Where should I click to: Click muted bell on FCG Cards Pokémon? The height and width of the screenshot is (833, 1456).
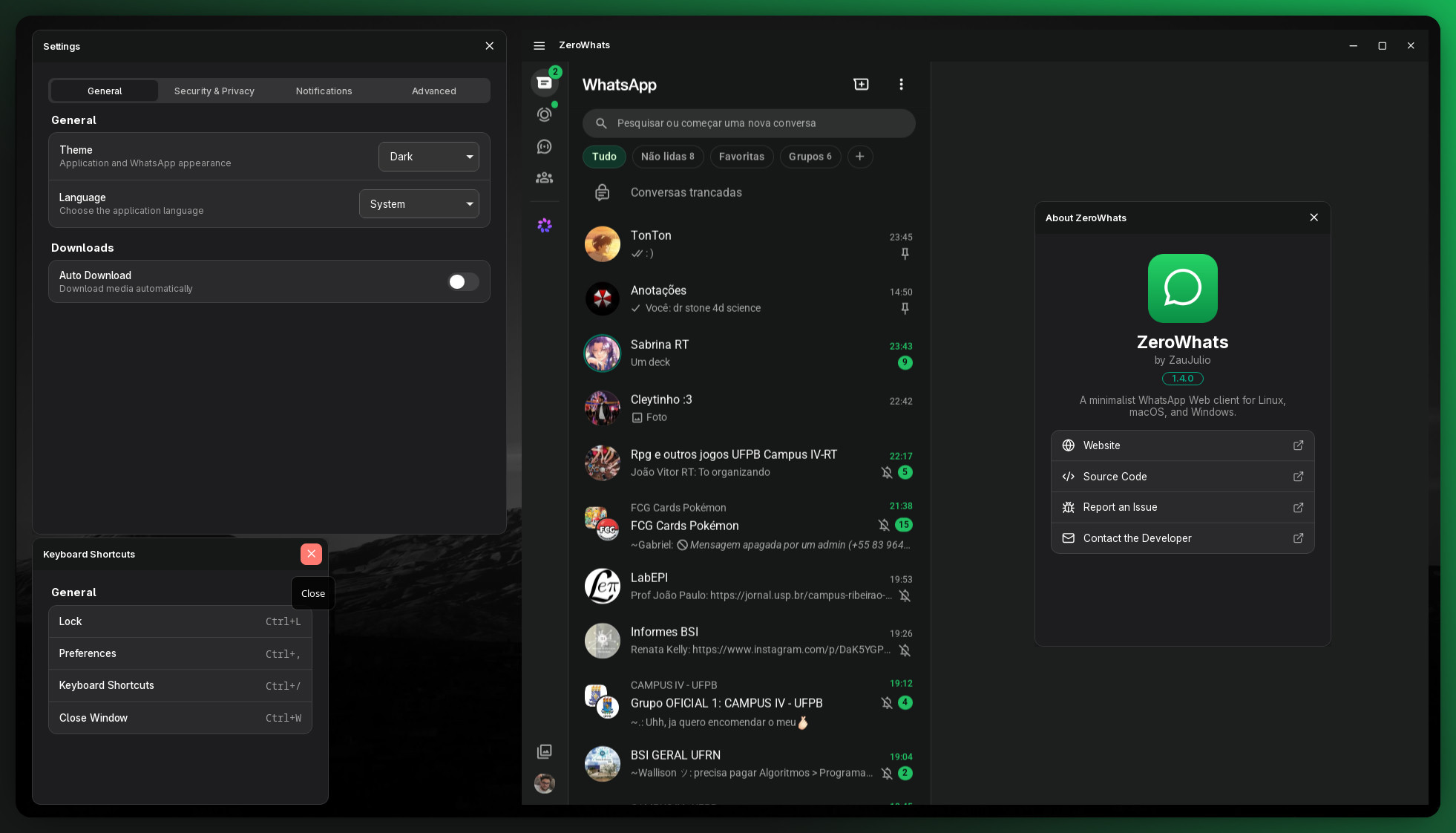(883, 525)
